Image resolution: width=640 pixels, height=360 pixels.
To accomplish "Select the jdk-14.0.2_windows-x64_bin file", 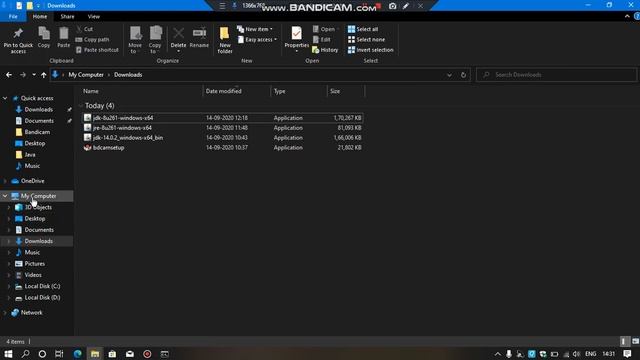I will coord(222,138).
